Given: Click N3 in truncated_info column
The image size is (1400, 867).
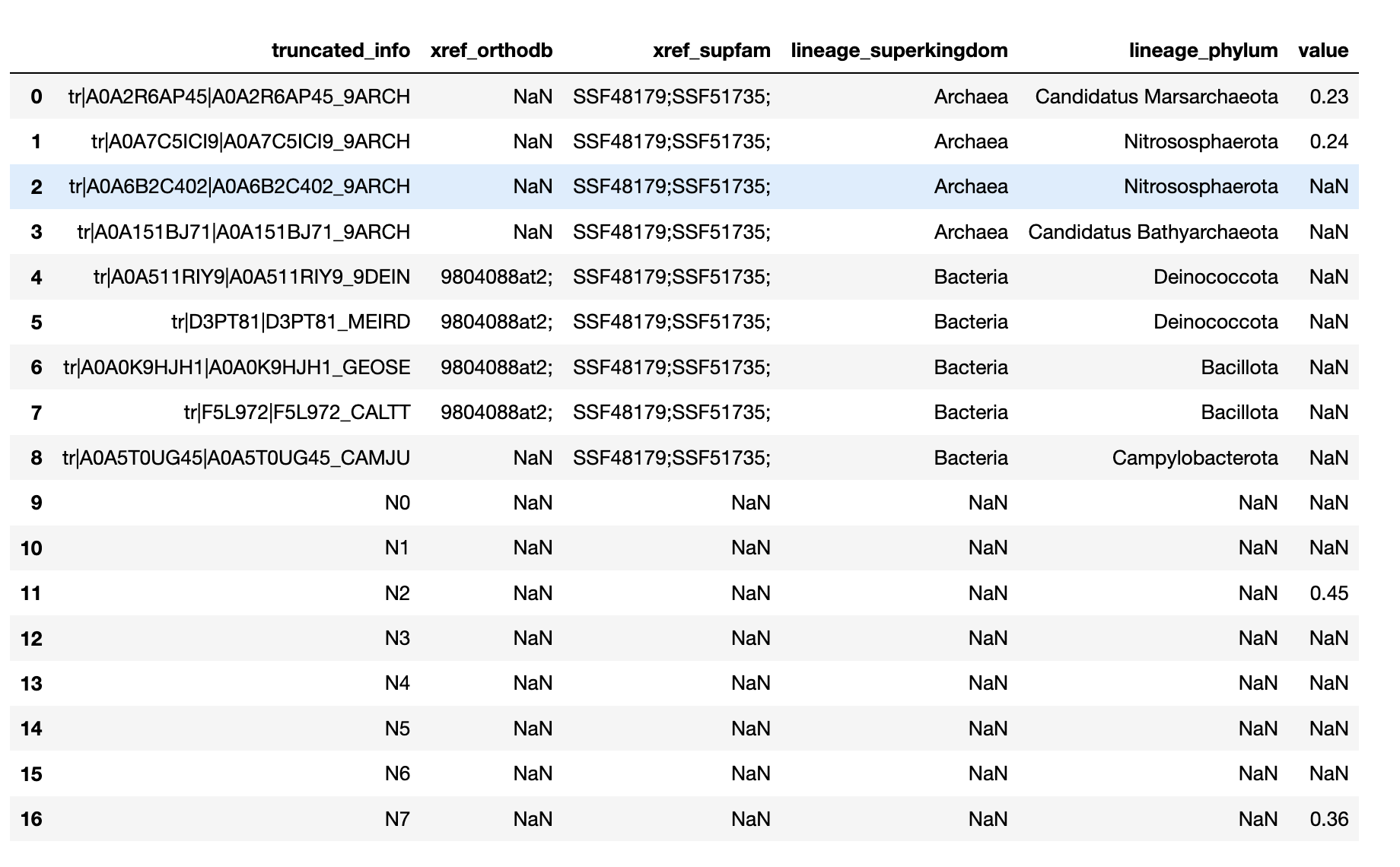Looking at the screenshot, I should 397,638.
